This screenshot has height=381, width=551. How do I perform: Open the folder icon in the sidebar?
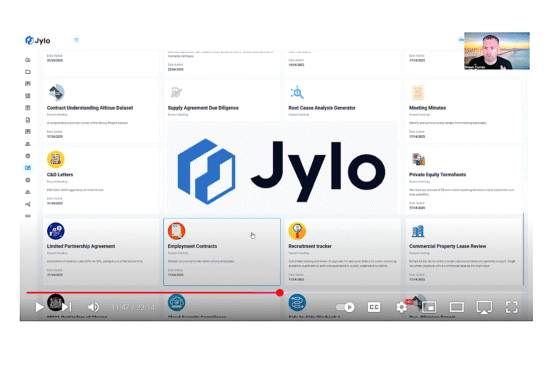pos(28,72)
